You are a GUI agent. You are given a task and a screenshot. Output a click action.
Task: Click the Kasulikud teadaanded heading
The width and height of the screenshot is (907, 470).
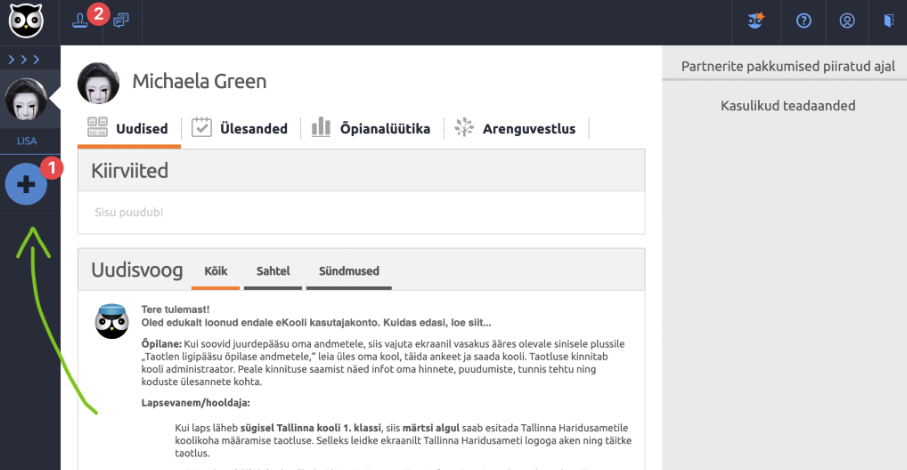[x=787, y=105]
